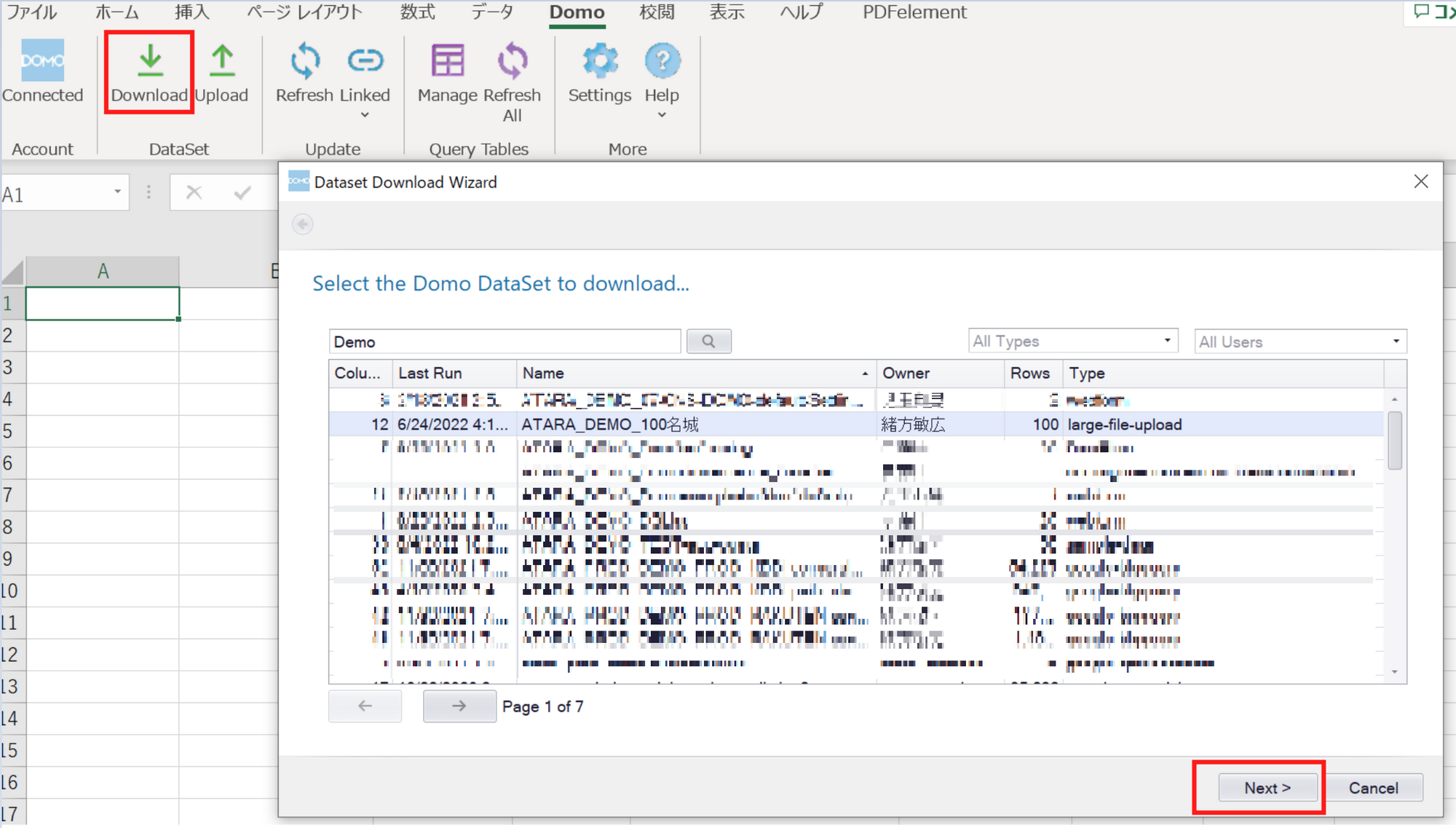Click the Manage query tables icon
Image resolution: width=1456 pixels, height=828 pixels.
[448, 60]
